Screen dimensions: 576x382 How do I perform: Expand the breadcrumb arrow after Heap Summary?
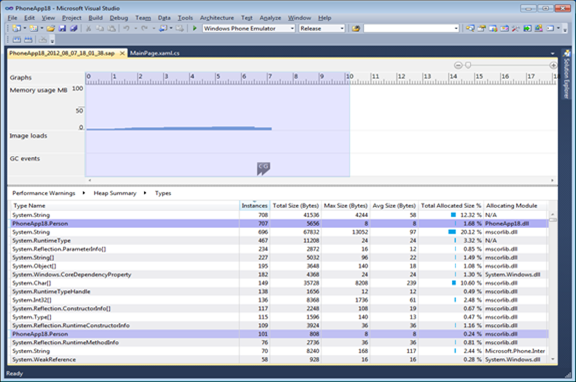[145, 193]
